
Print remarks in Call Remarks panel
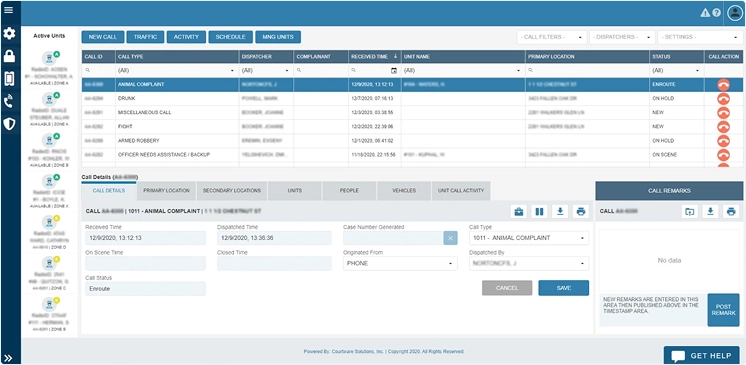(731, 212)
